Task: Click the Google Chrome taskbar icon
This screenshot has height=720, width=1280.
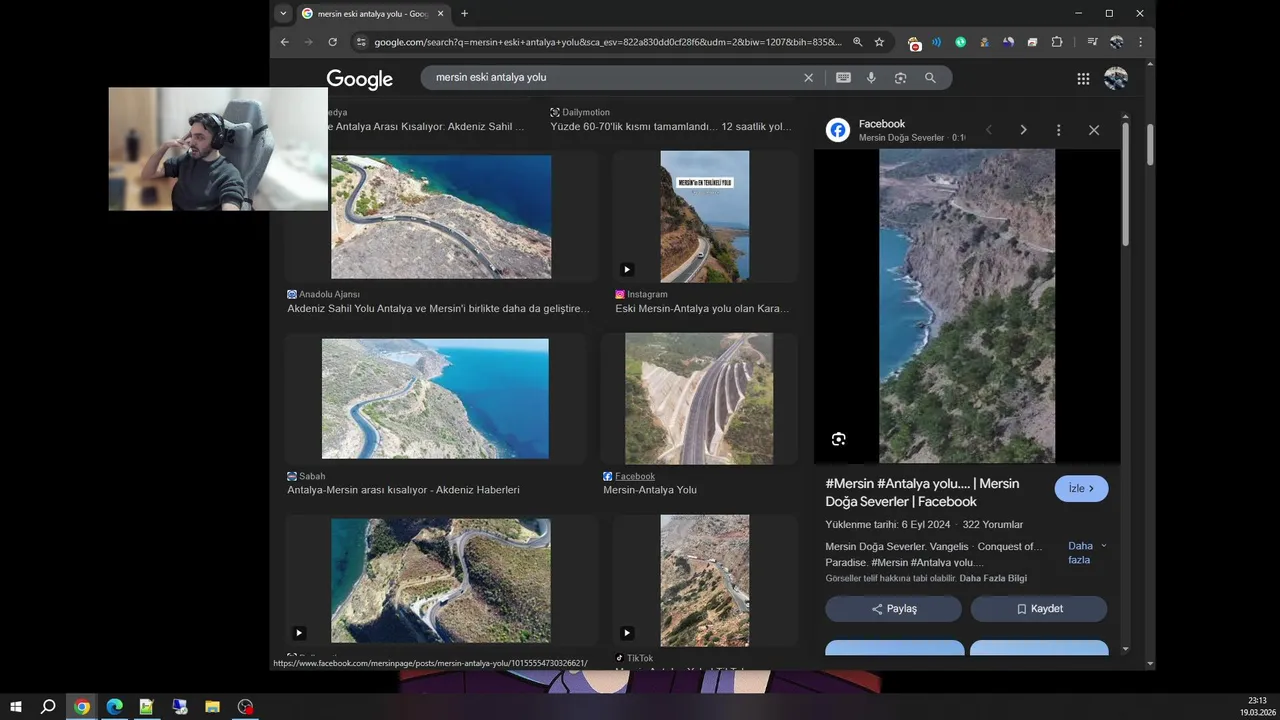Action: [82, 707]
